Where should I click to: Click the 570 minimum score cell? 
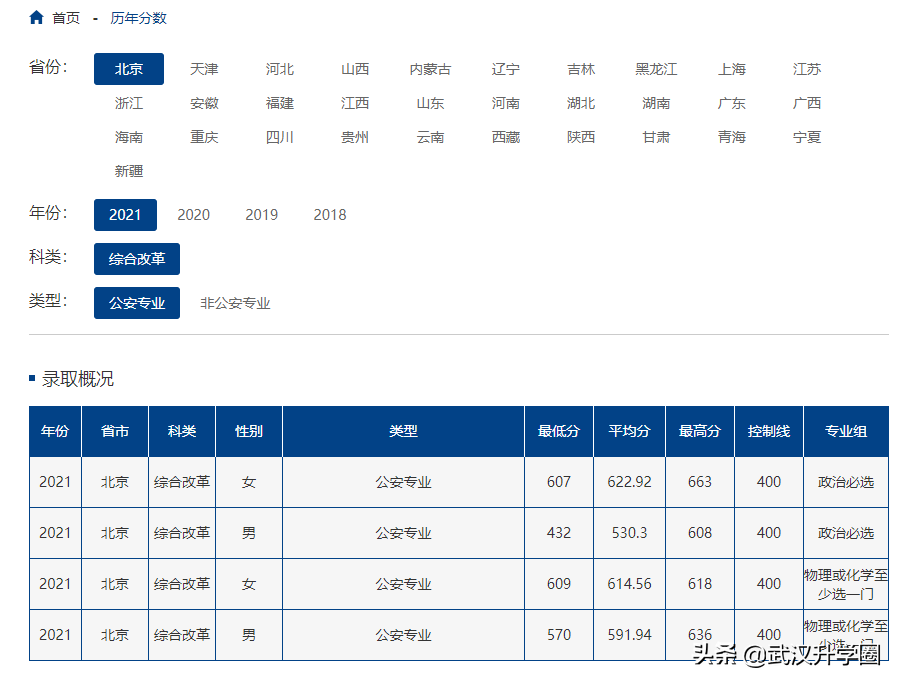tap(559, 635)
